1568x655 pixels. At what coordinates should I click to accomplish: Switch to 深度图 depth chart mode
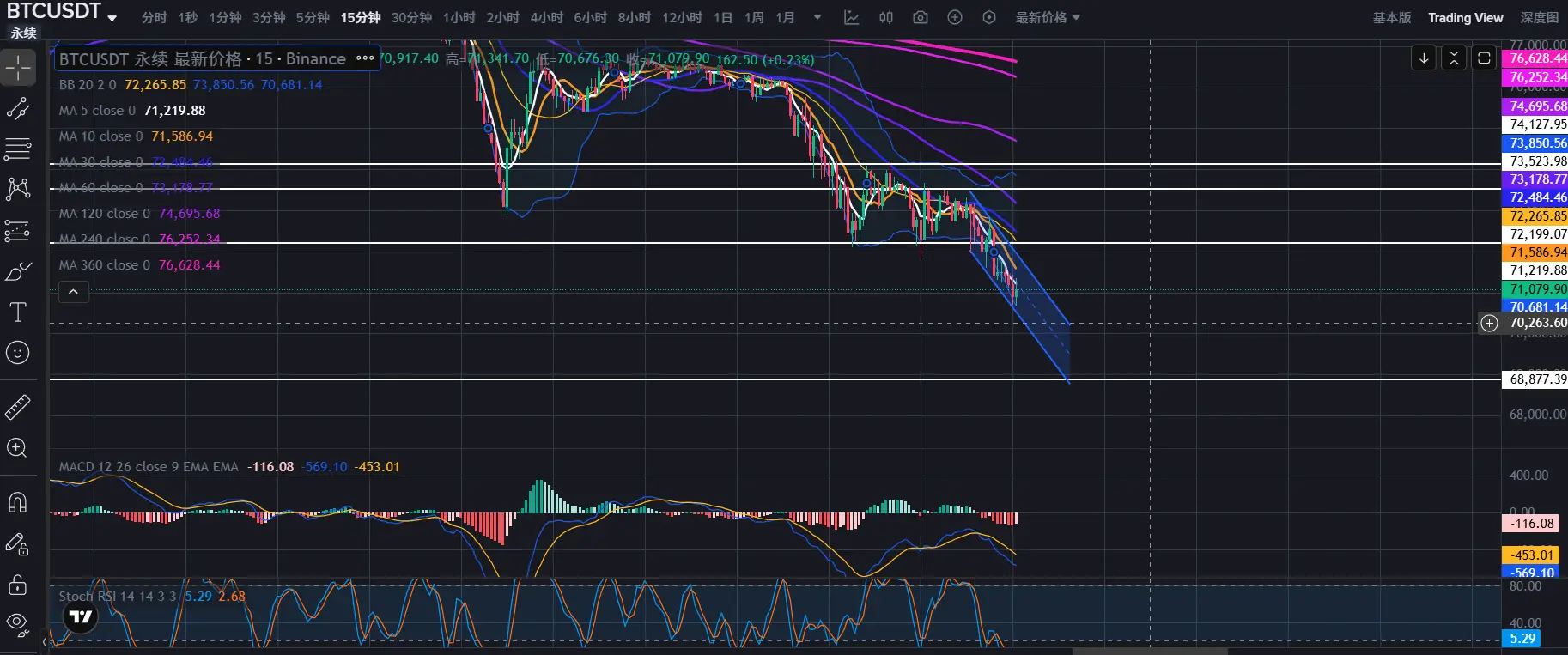click(1540, 17)
